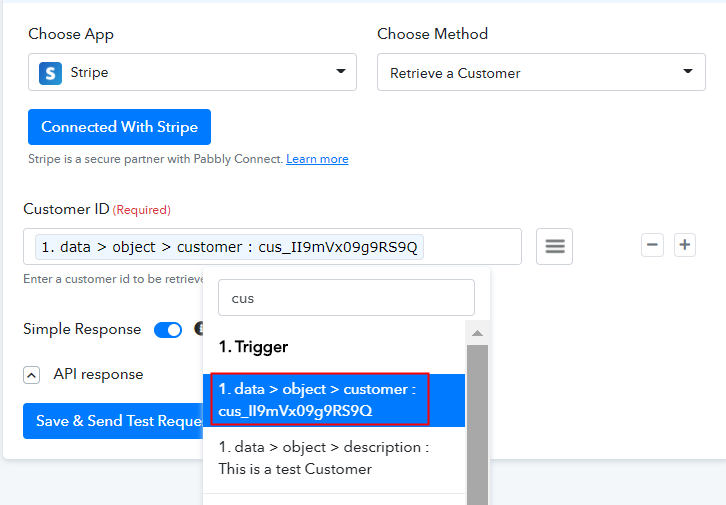726x505 pixels.
Task: Click the Customer ID input field
Action: 272,247
